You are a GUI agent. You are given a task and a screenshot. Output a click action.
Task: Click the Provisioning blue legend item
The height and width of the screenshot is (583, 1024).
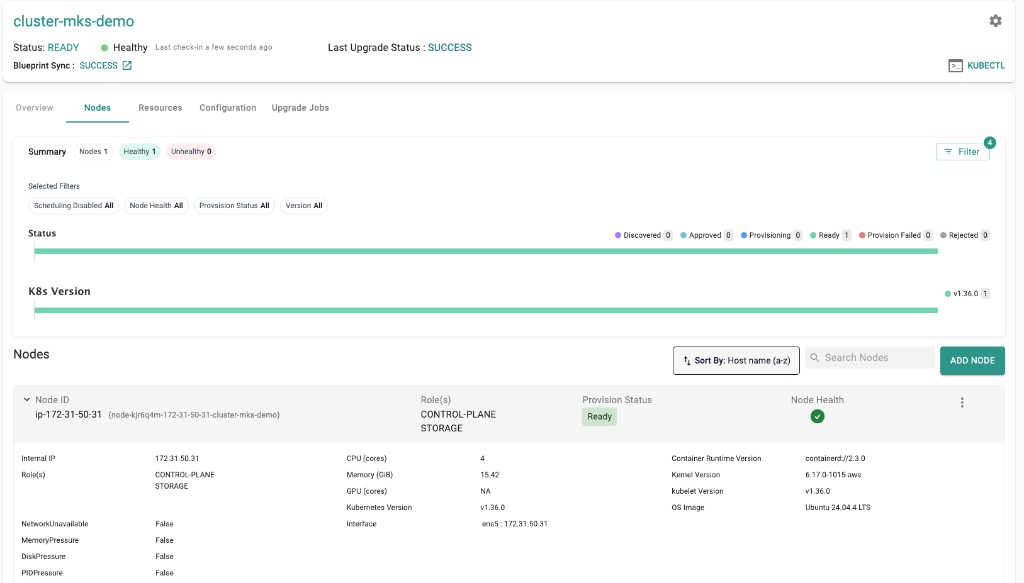[x=771, y=235]
